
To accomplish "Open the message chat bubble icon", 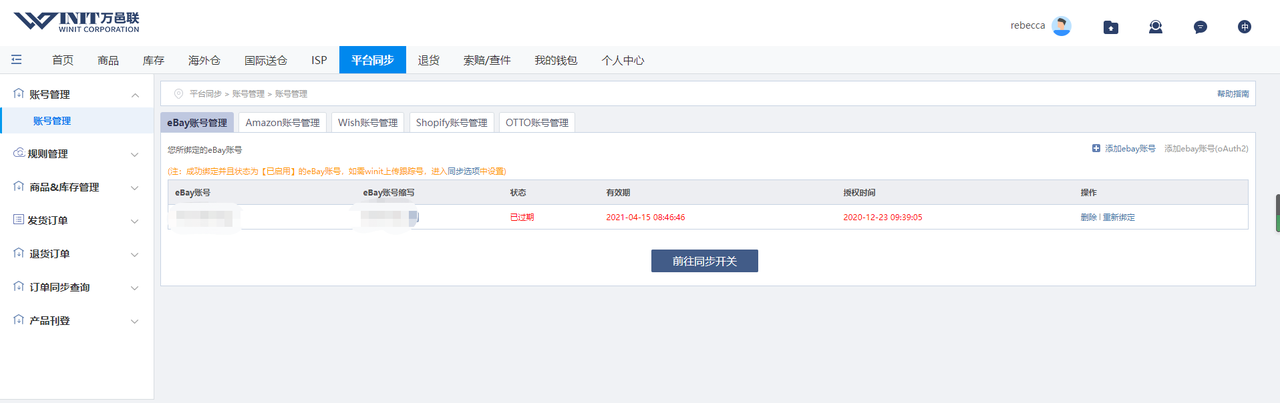I will (x=1201, y=27).
